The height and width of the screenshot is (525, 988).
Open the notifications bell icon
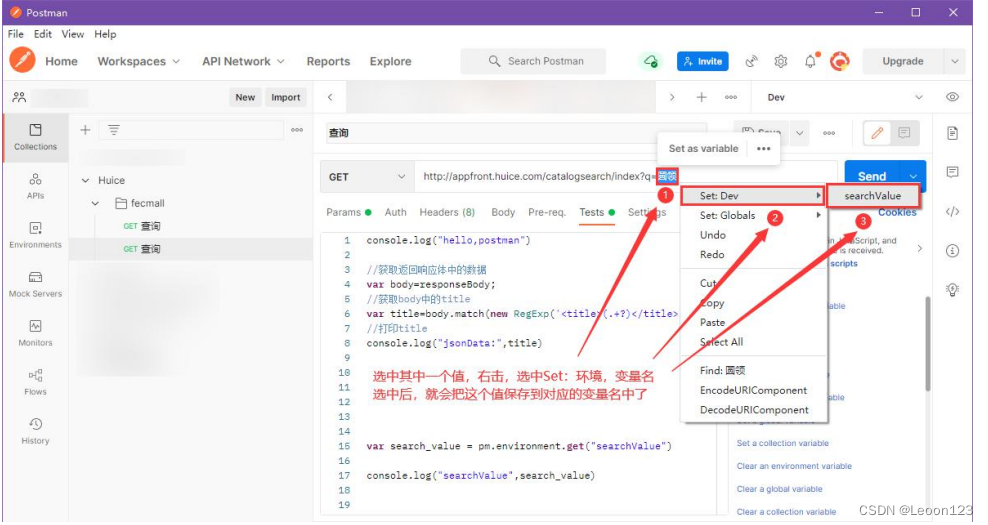click(x=810, y=61)
